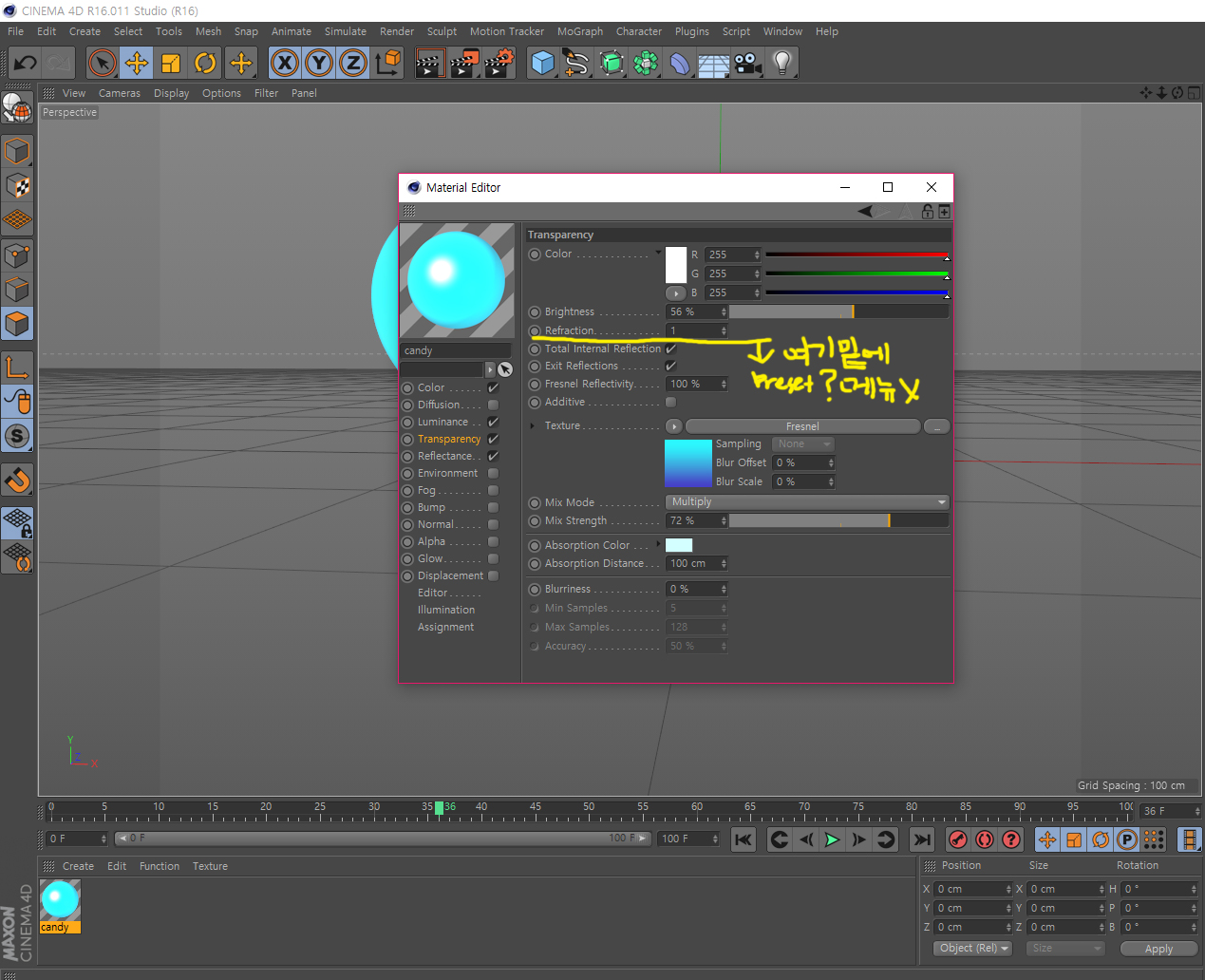Open the spline pen tool icon
Viewport: 1205px width, 980px height.
click(576, 64)
